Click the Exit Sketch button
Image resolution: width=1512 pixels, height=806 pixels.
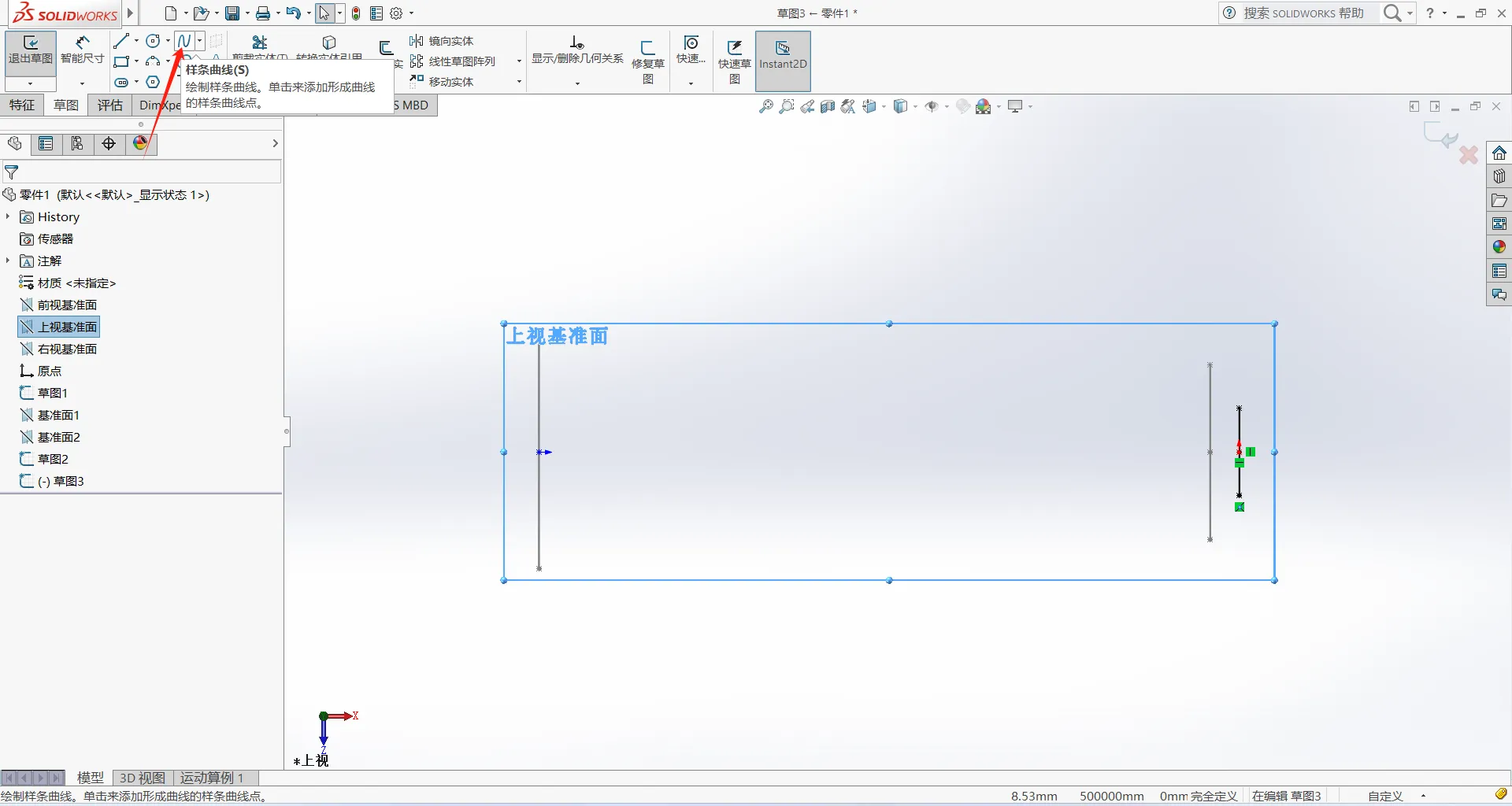pos(31,52)
